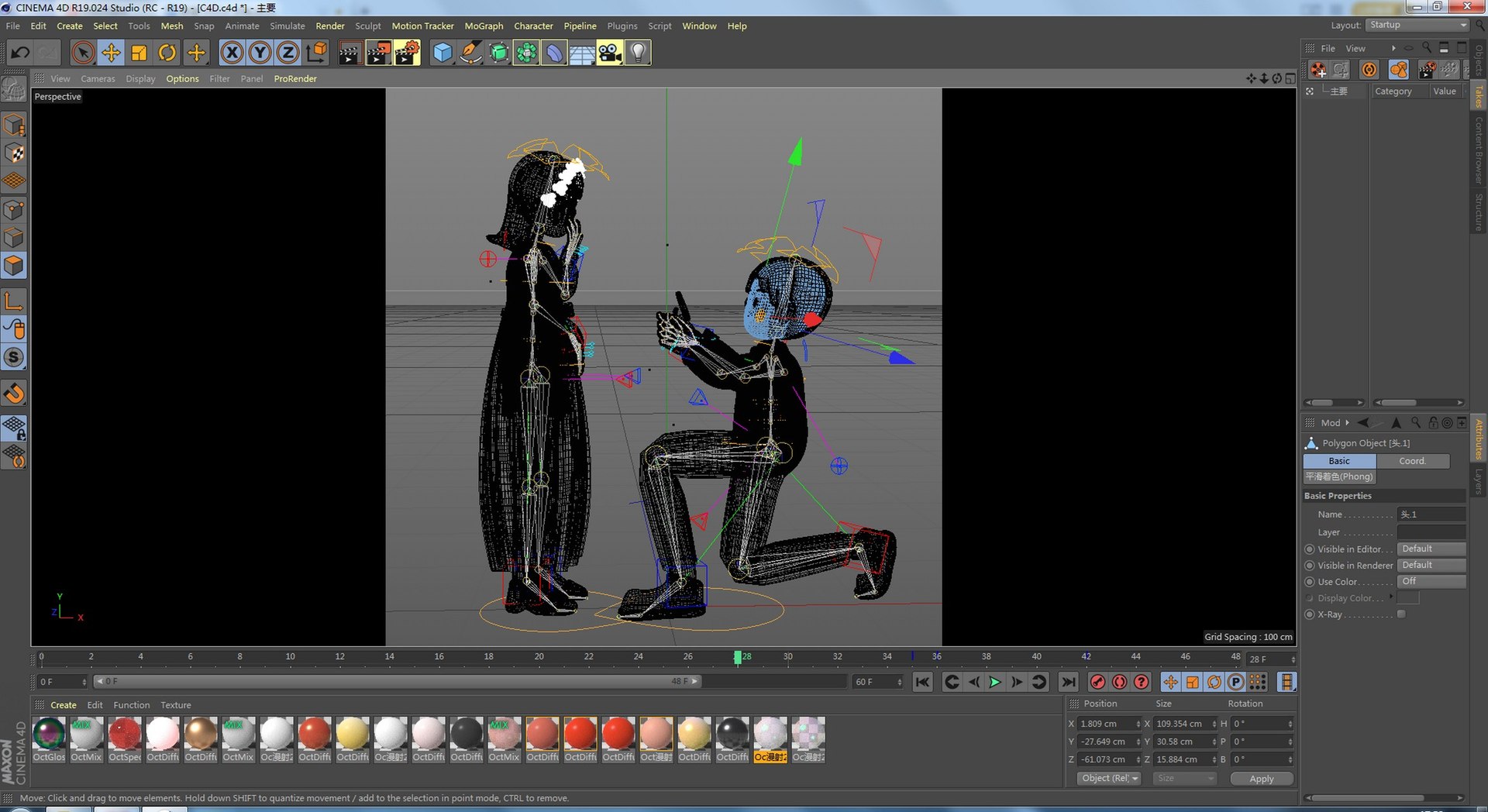Toggle Autokeying red button
Viewport: 1488px width, 812px height.
tap(1119, 682)
